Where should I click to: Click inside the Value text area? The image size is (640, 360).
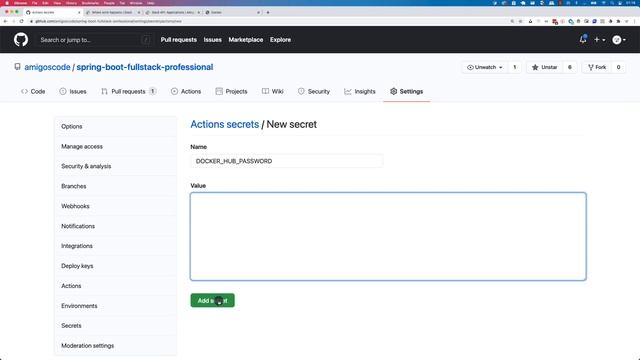coord(388,236)
